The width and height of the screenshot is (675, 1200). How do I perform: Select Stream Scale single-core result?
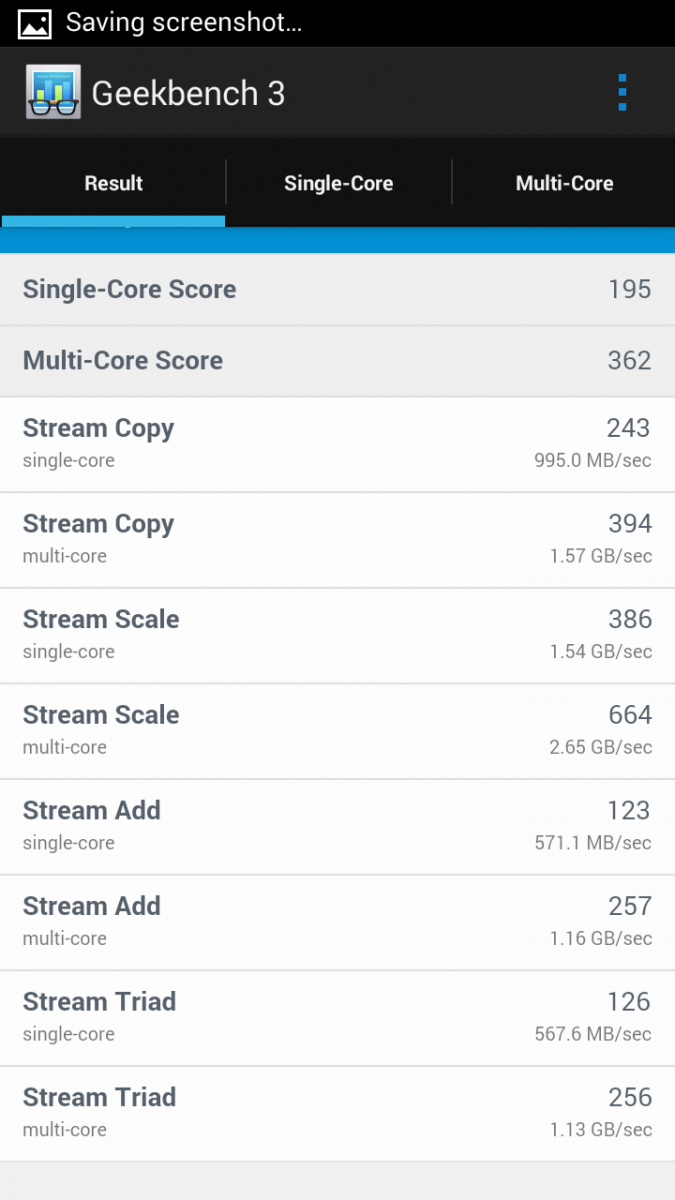pyautogui.click(x=337, y=635)
